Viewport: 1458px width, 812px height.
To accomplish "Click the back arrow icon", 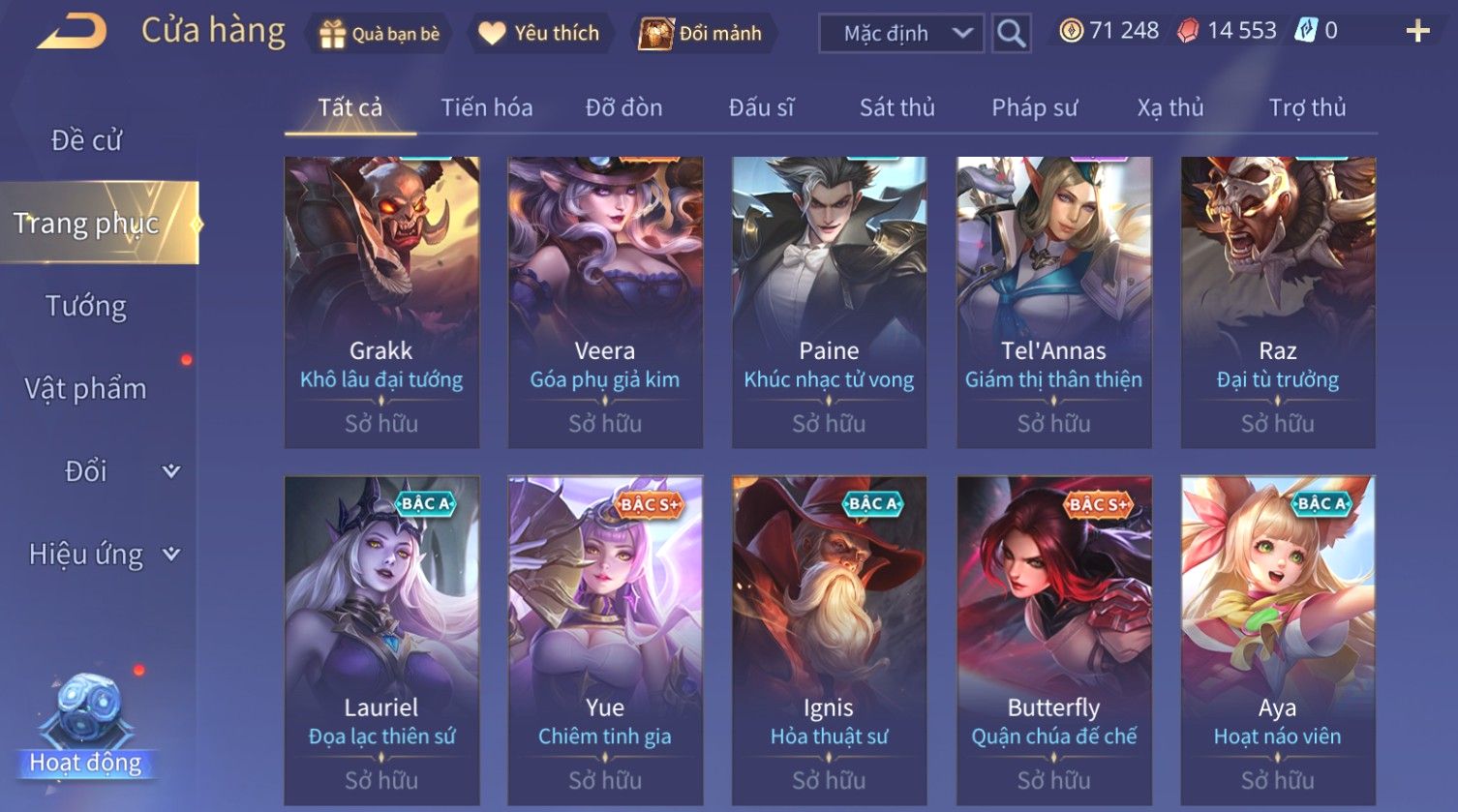I will 71,31.
